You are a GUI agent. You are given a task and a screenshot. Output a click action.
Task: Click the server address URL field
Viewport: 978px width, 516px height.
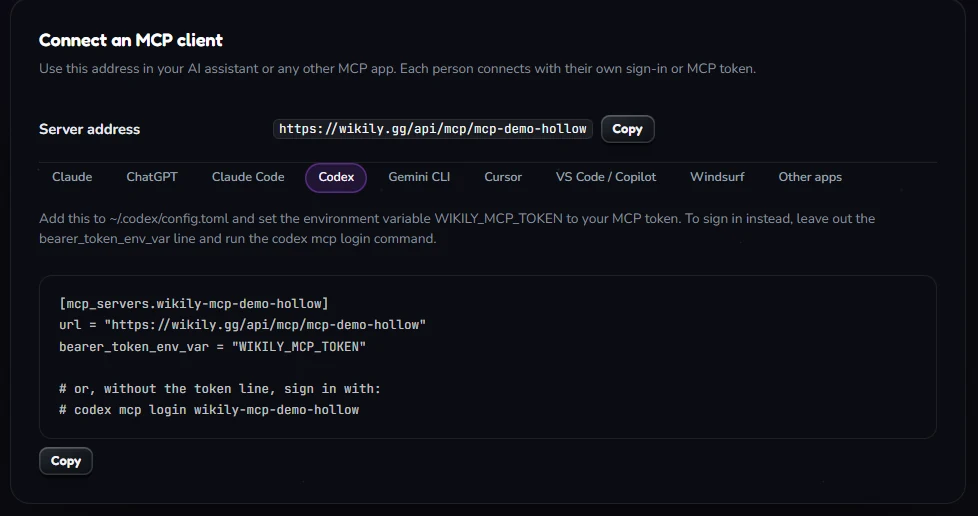coord(433,129)
